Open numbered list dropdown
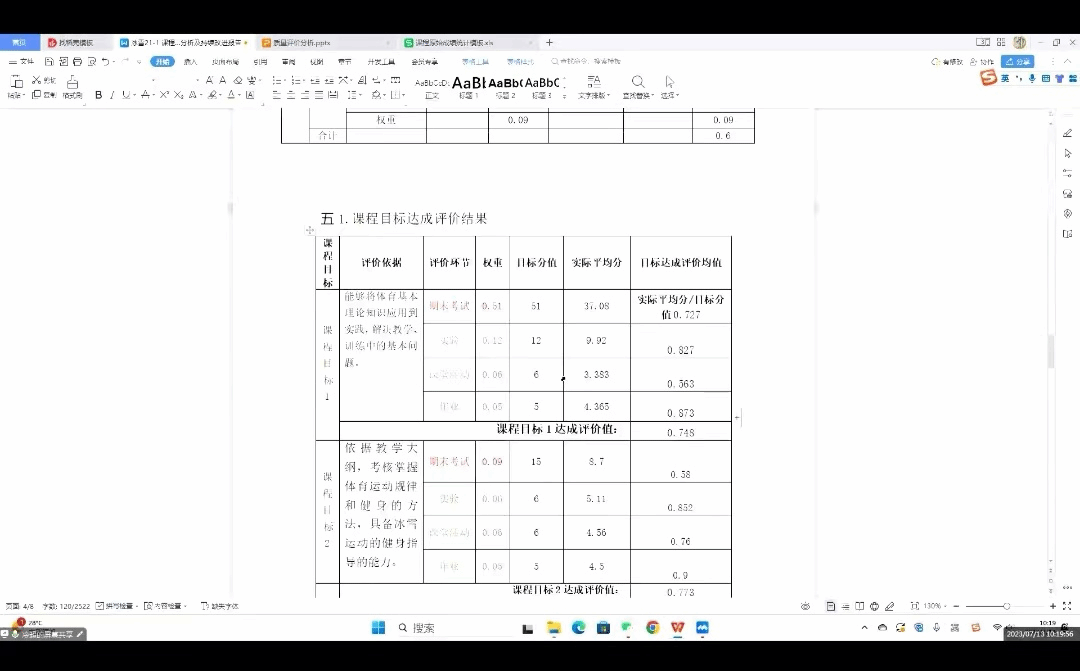The width and height of the screenshot is (1080, 671). (x=304, y=81)
